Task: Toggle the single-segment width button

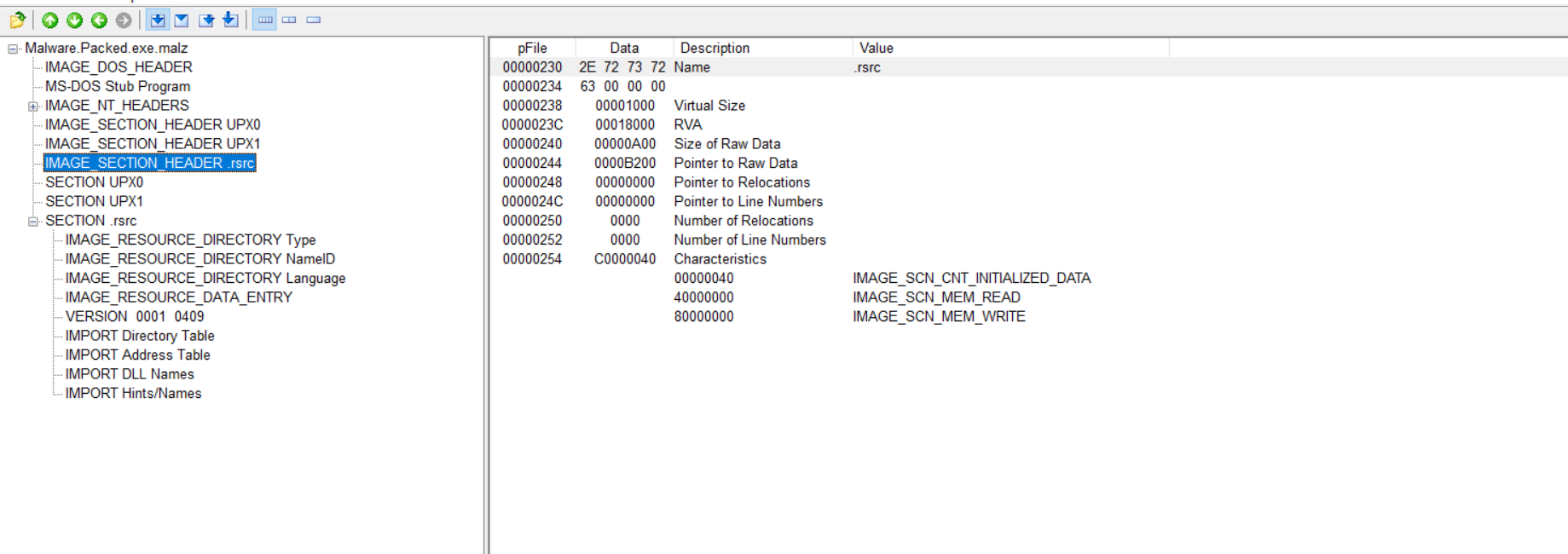Action: tap(314, 20)
